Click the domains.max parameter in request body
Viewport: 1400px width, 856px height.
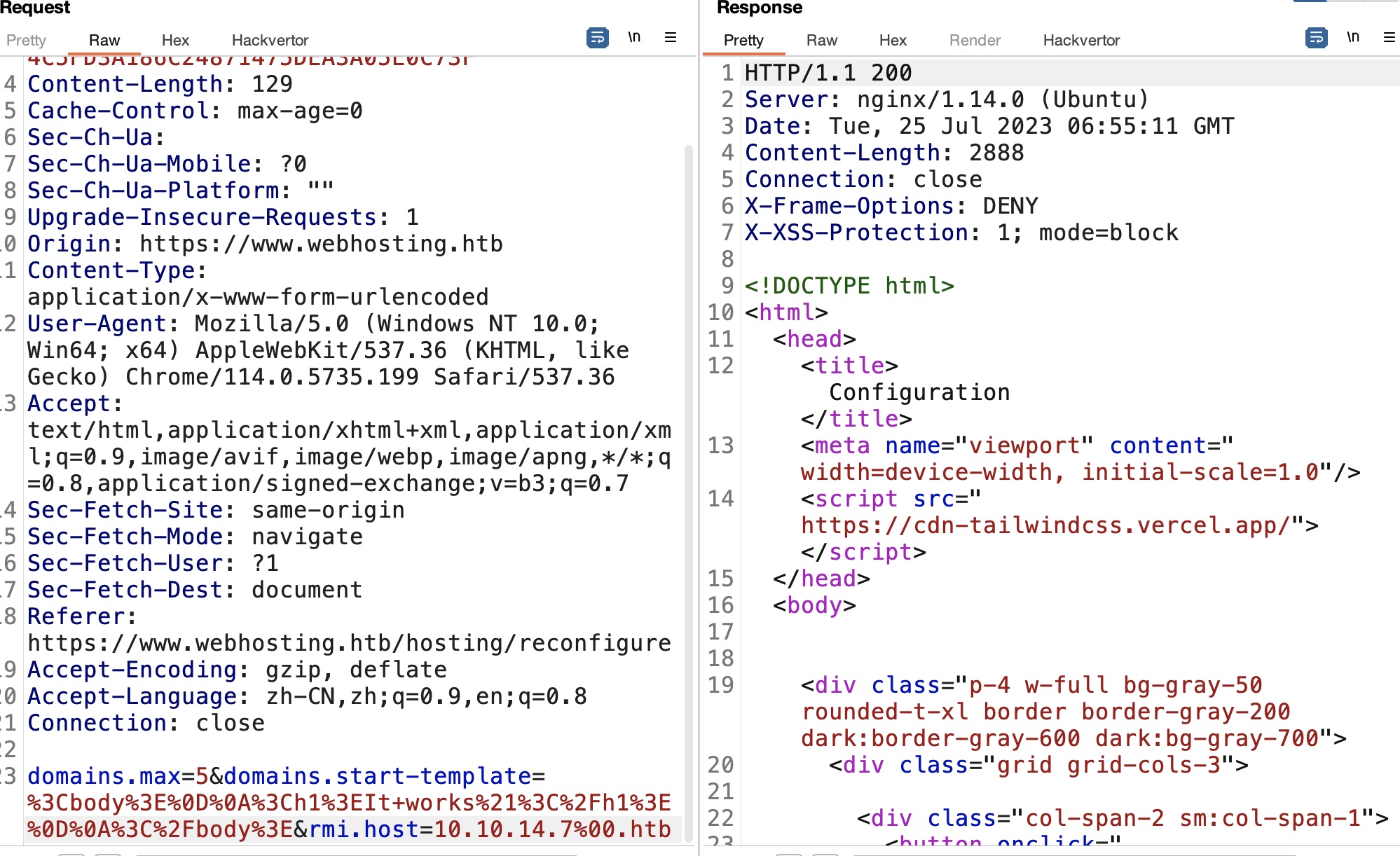point(104,776)
